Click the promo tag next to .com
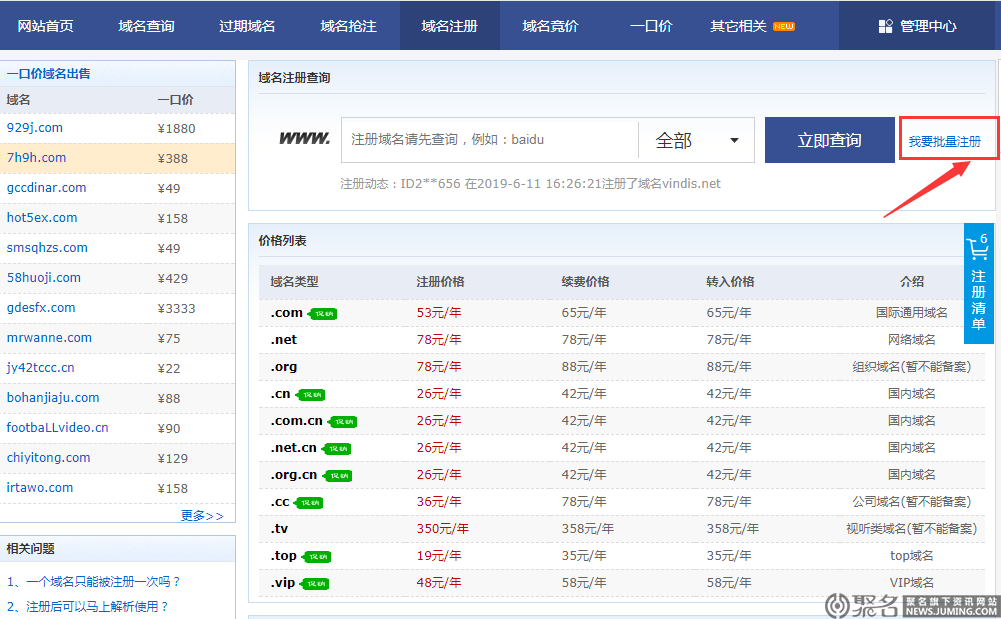The height and width of the screenshot is (619, 1001). [323, 313]
